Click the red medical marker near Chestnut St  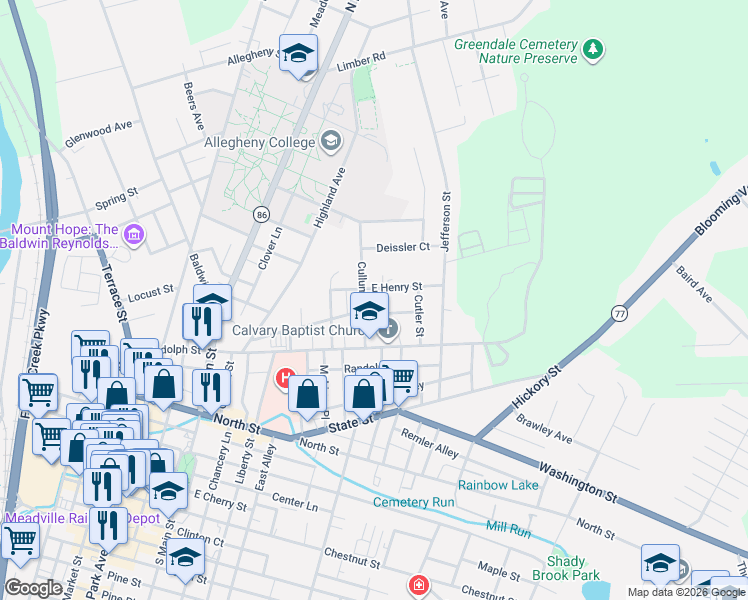pos(418,586)
